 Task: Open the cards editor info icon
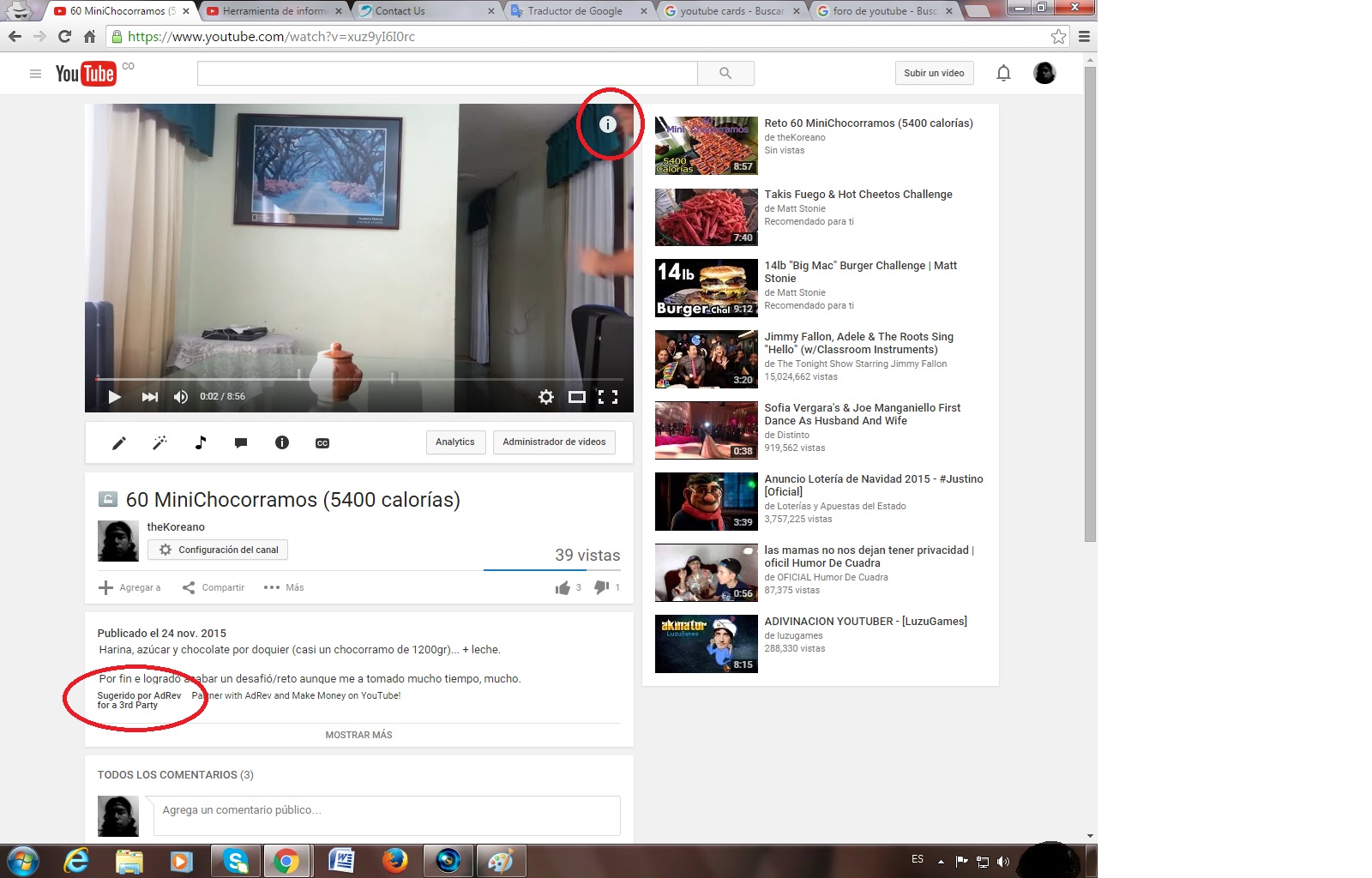click(282, 442)
